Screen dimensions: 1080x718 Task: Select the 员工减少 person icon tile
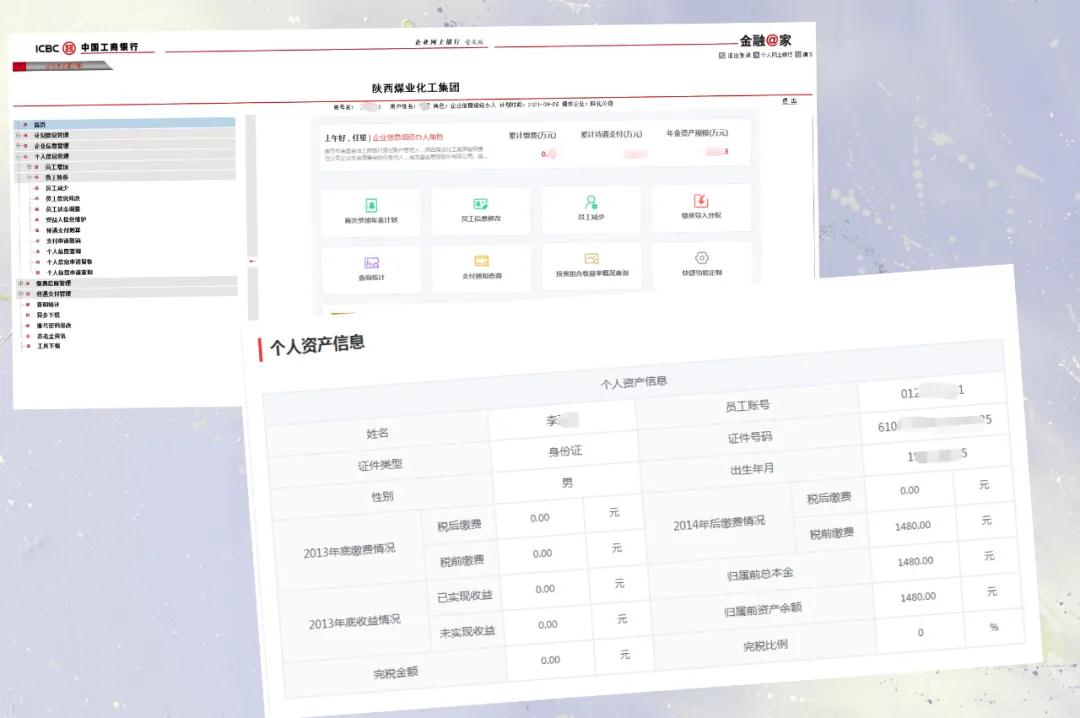[591, 206]
